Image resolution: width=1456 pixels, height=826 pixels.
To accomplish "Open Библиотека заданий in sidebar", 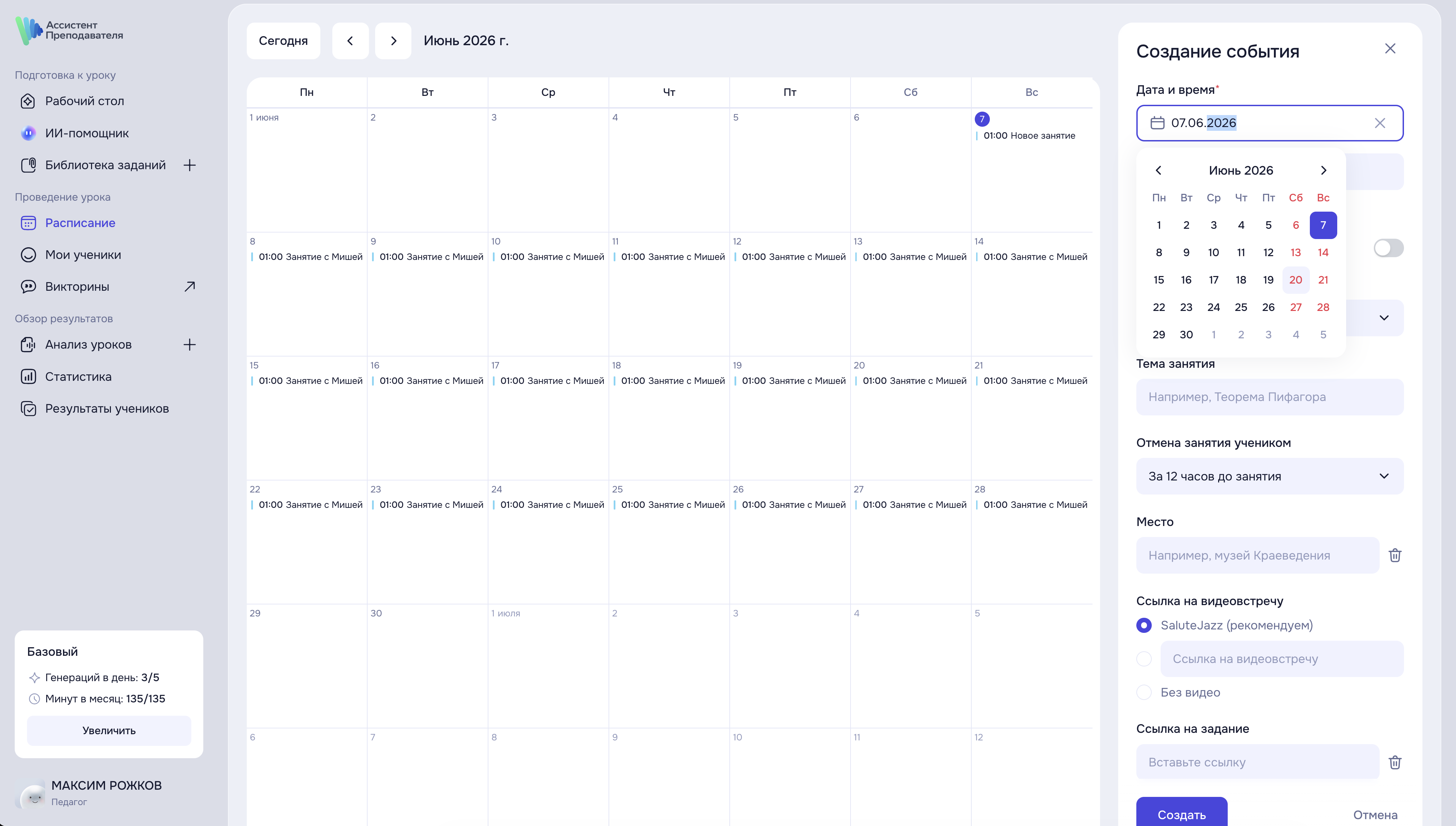I will [94, 165].
